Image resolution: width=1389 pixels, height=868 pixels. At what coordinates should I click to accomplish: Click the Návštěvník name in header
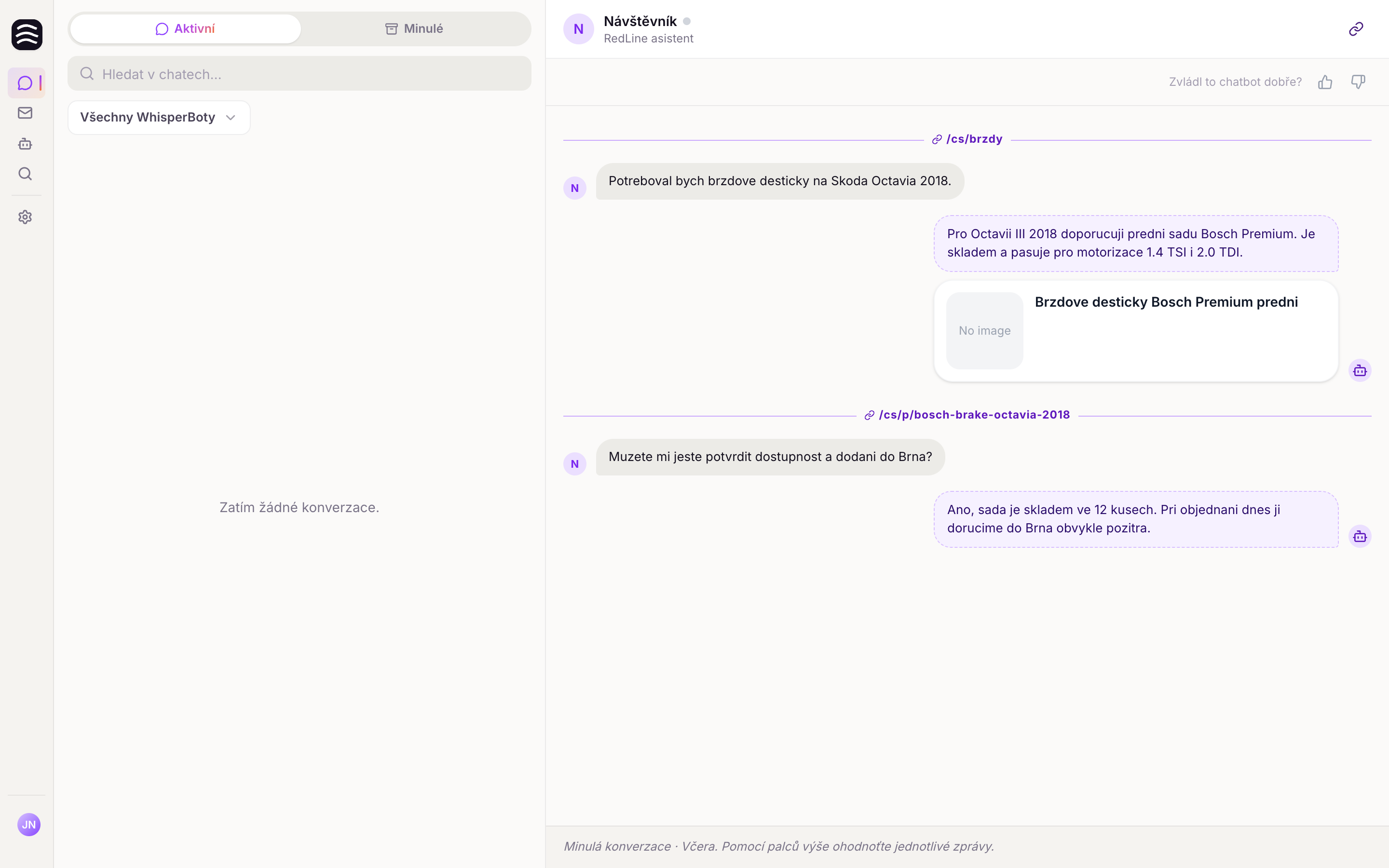640,21
